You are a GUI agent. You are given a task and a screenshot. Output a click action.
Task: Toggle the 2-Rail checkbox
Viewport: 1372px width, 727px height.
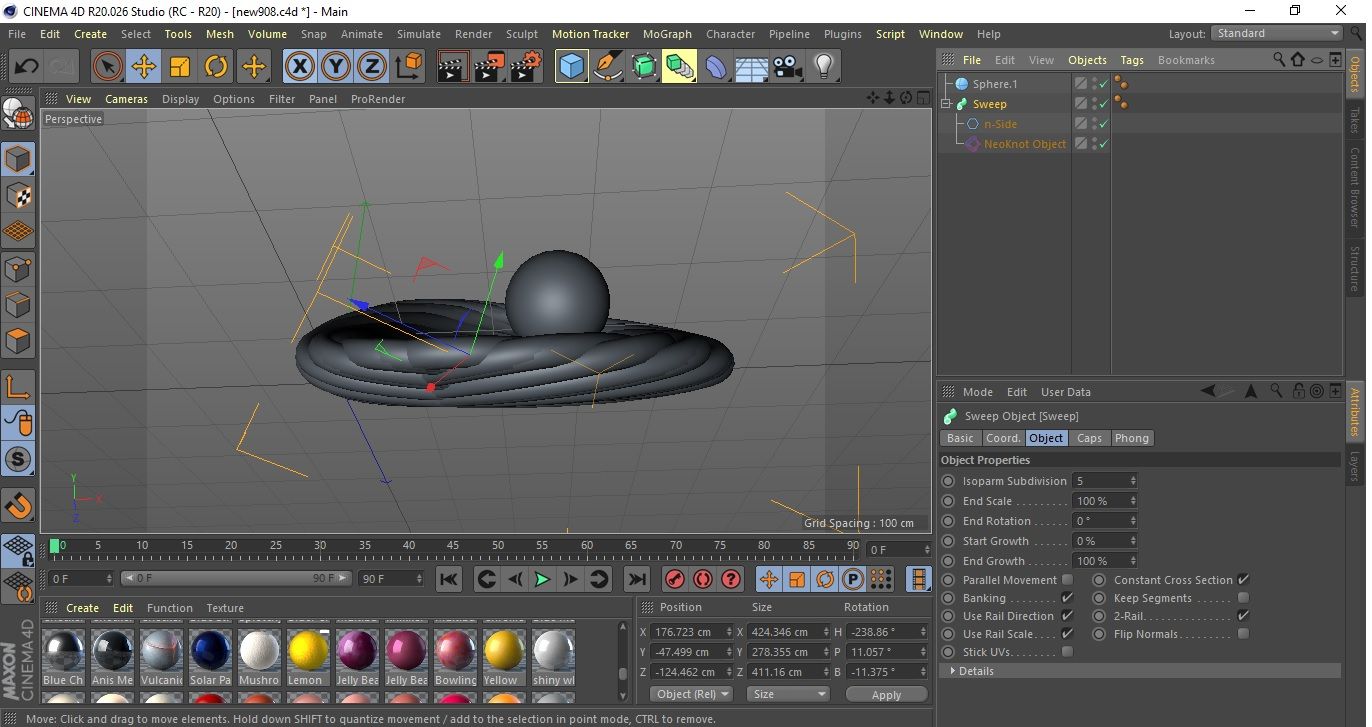pyautogui.click(x=1243, y=616)
